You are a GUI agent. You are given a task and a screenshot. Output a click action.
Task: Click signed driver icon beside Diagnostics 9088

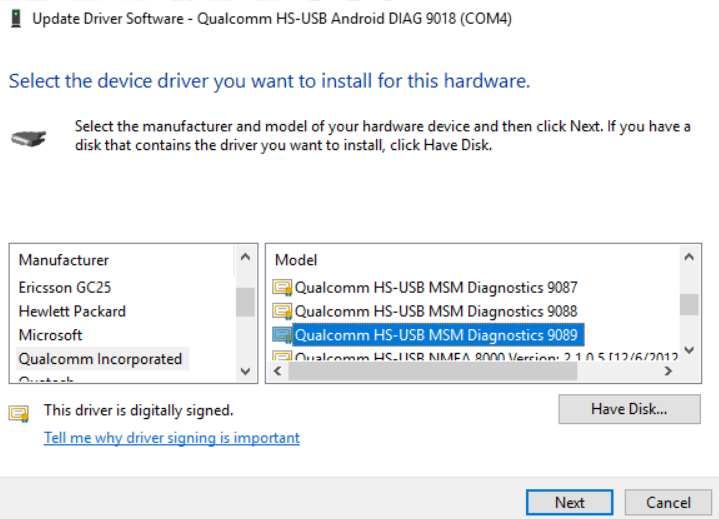282,311
